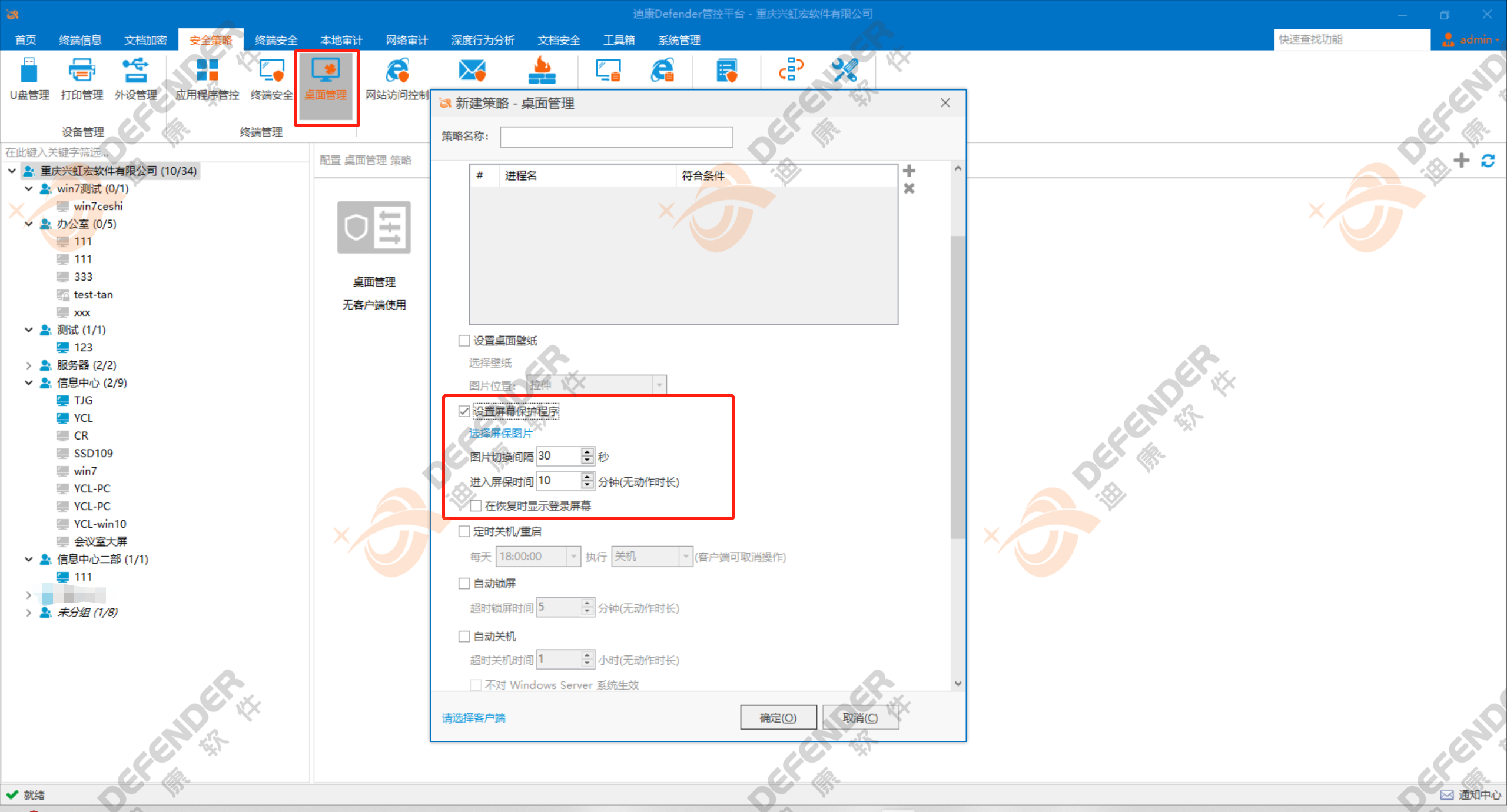Switch to 深度行为分析 tab

[483, 39]
